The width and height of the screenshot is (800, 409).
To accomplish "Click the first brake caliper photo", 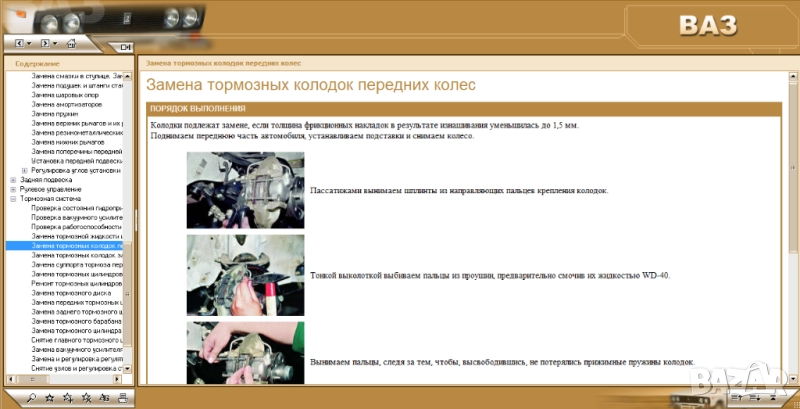I will coord(245,190).
